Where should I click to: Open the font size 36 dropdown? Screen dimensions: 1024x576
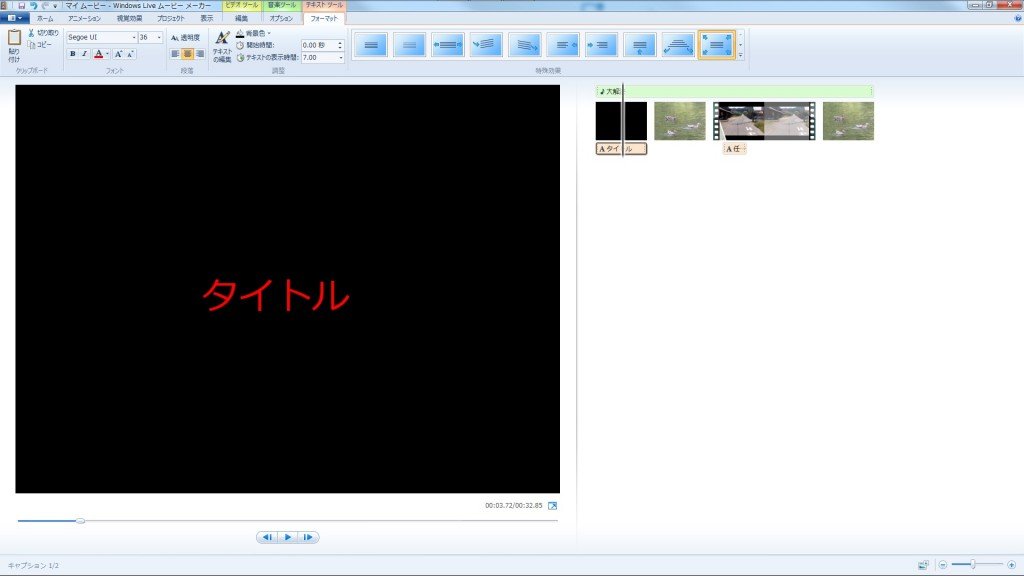(159, 37)
